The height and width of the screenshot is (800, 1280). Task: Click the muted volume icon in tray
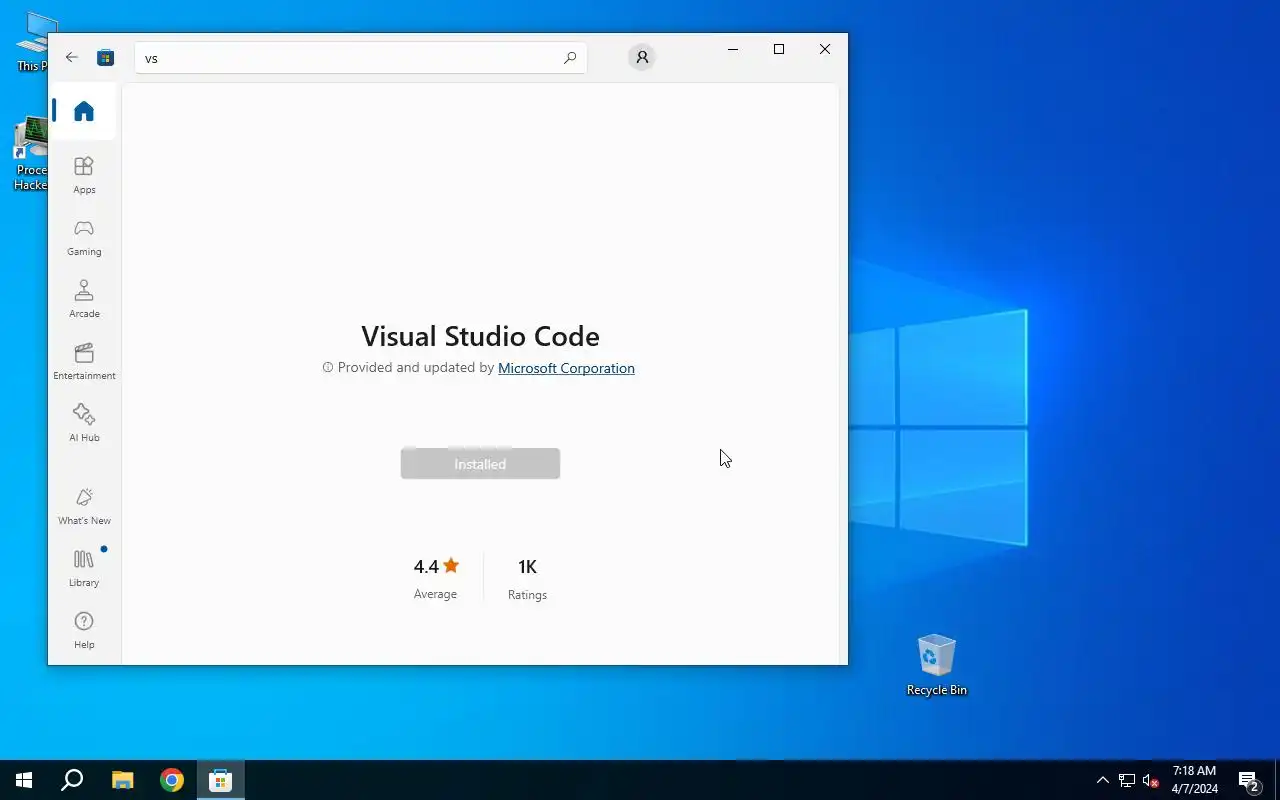click(x=1150, y=780)
